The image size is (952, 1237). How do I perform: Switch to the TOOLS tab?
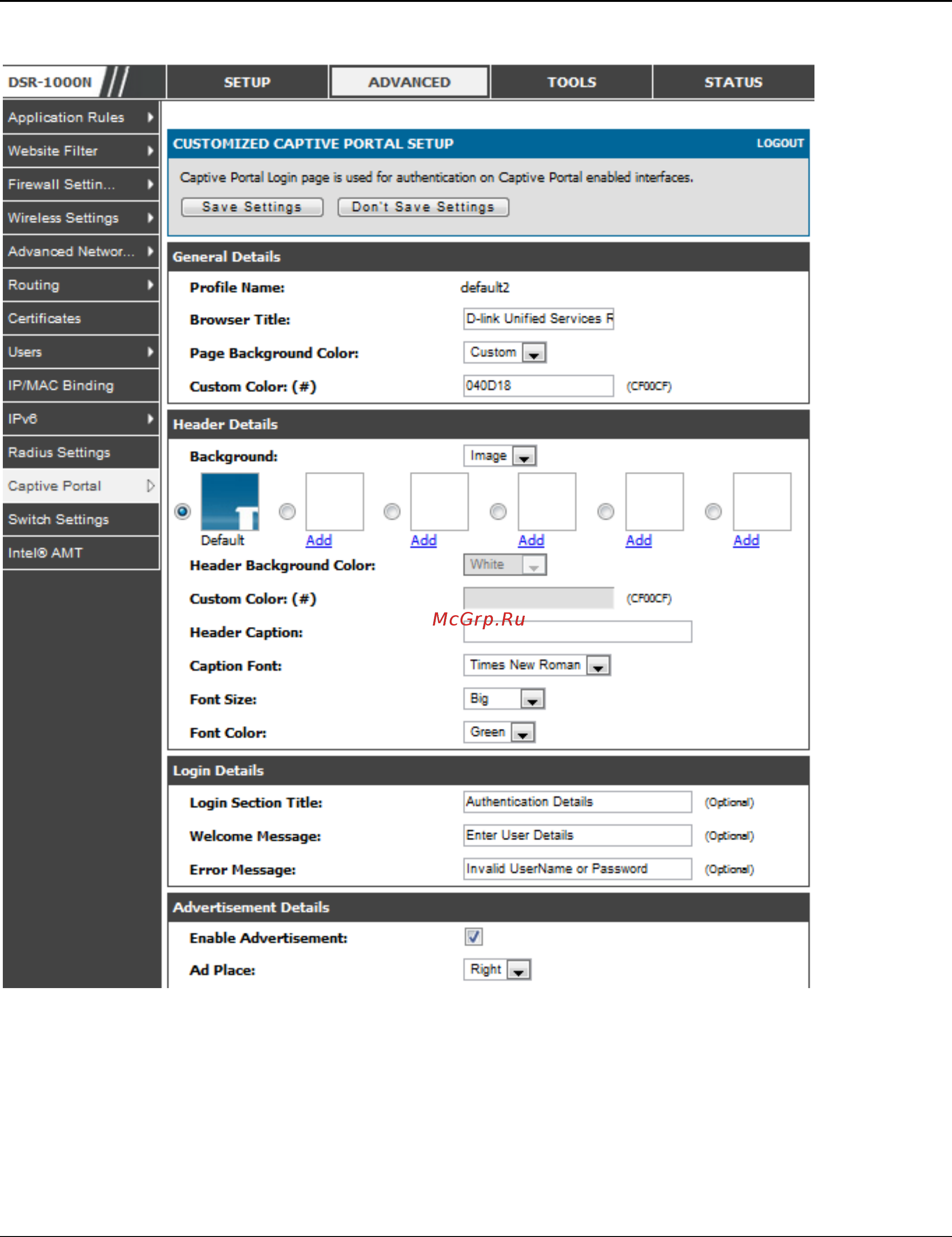tap(572, 82)
